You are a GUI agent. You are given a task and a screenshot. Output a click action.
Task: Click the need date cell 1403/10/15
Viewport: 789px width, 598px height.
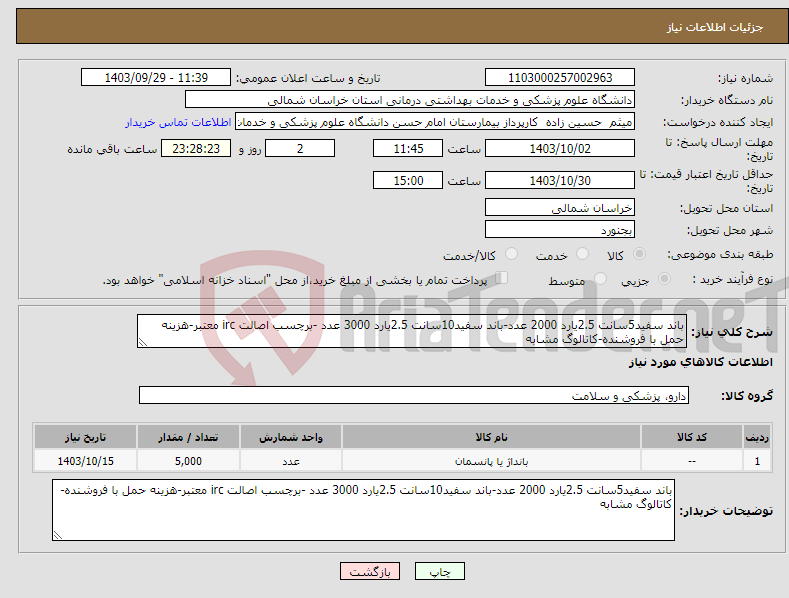(x=86, y=461)
